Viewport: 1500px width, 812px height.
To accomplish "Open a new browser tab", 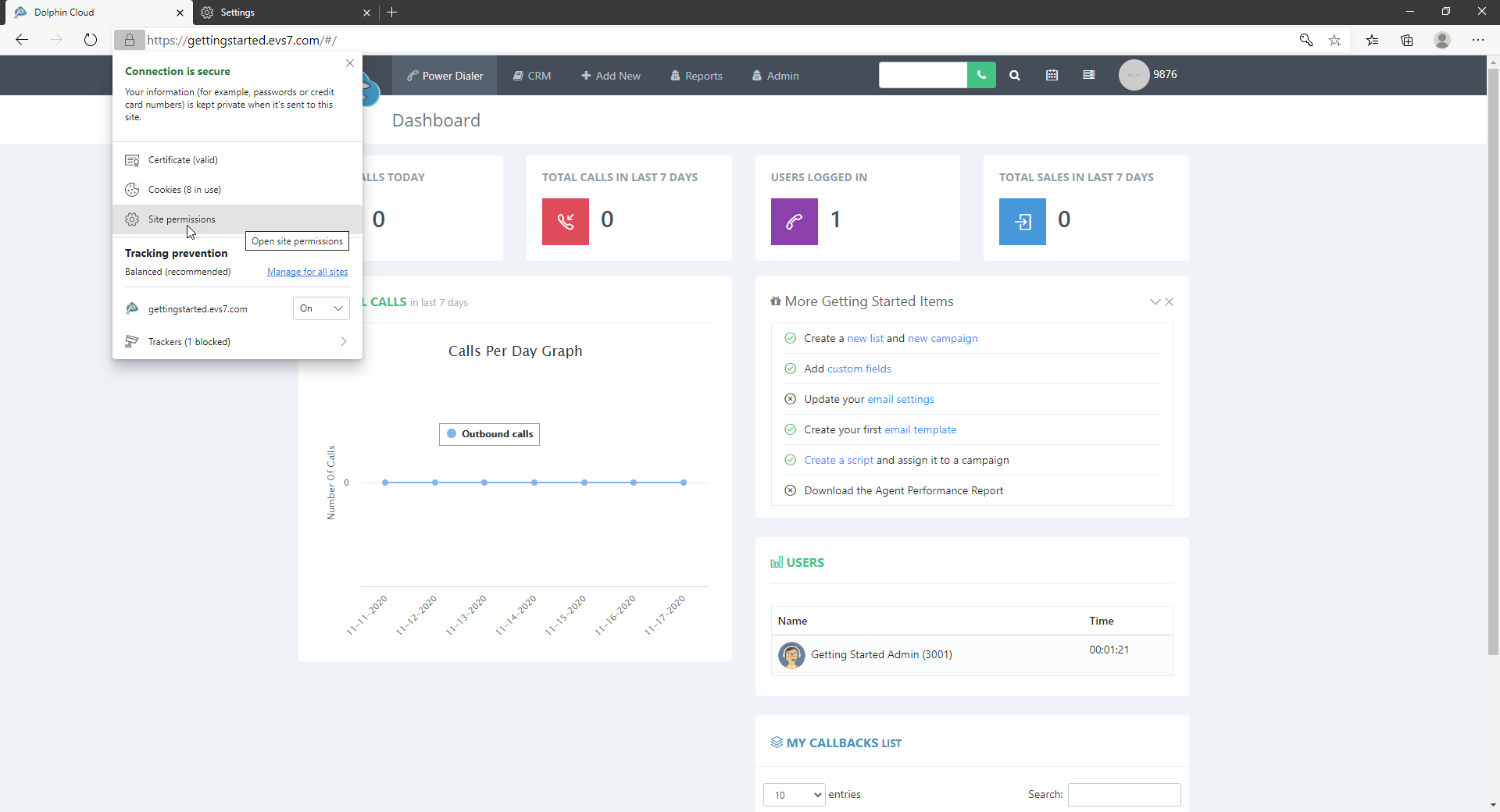I will pos(392,12).
